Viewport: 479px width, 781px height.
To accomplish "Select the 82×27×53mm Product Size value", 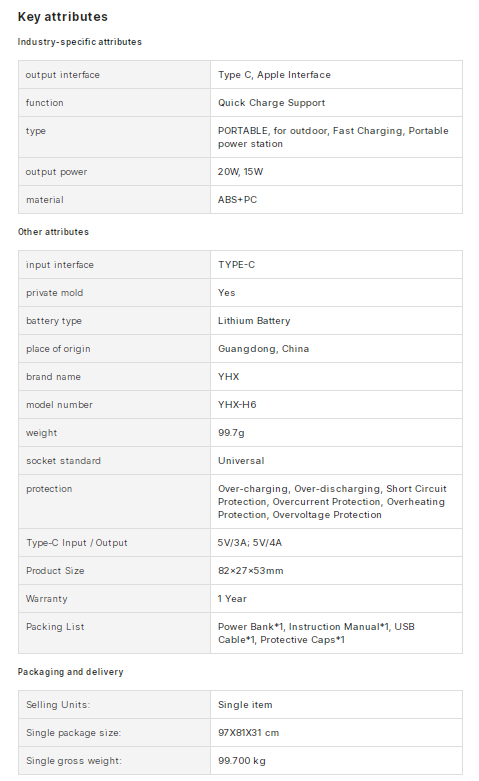I will (250, 571).
